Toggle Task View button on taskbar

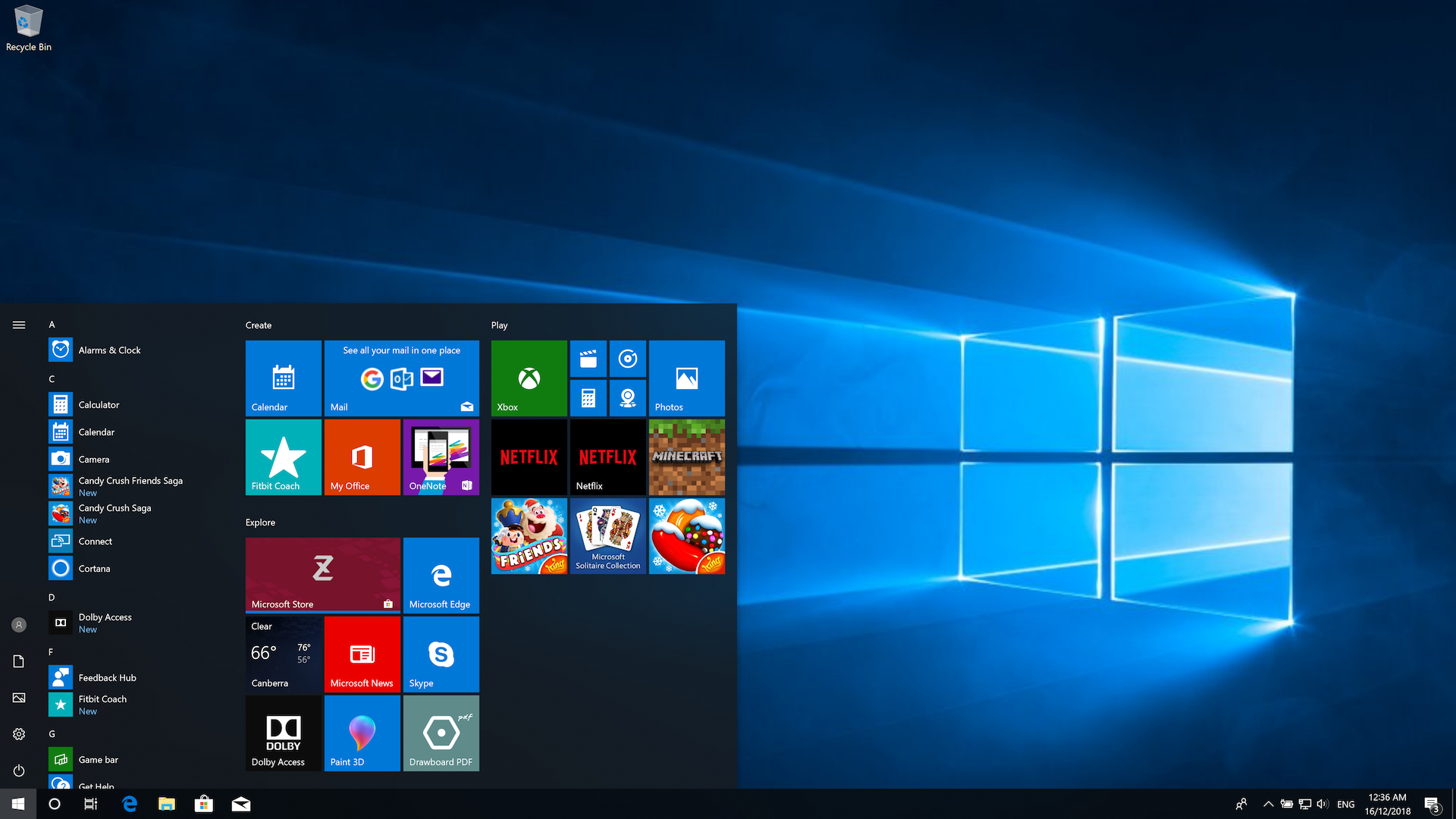point(92,803)
